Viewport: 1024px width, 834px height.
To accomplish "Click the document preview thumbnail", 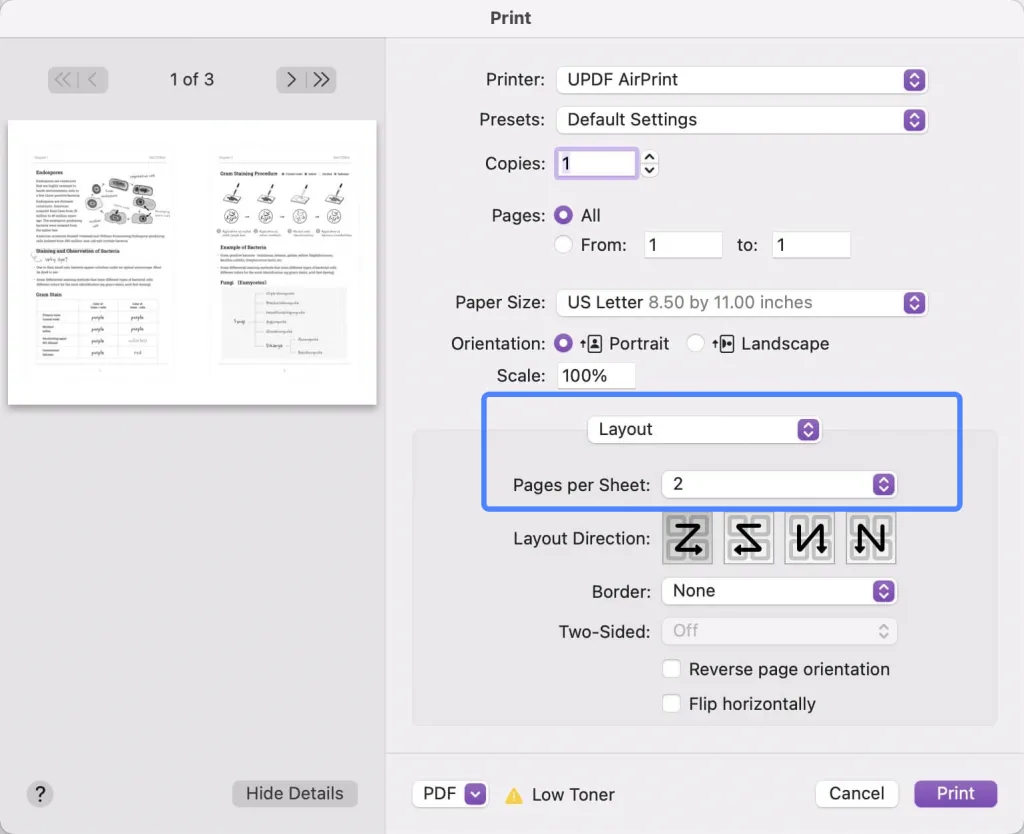I will point(192,262).
